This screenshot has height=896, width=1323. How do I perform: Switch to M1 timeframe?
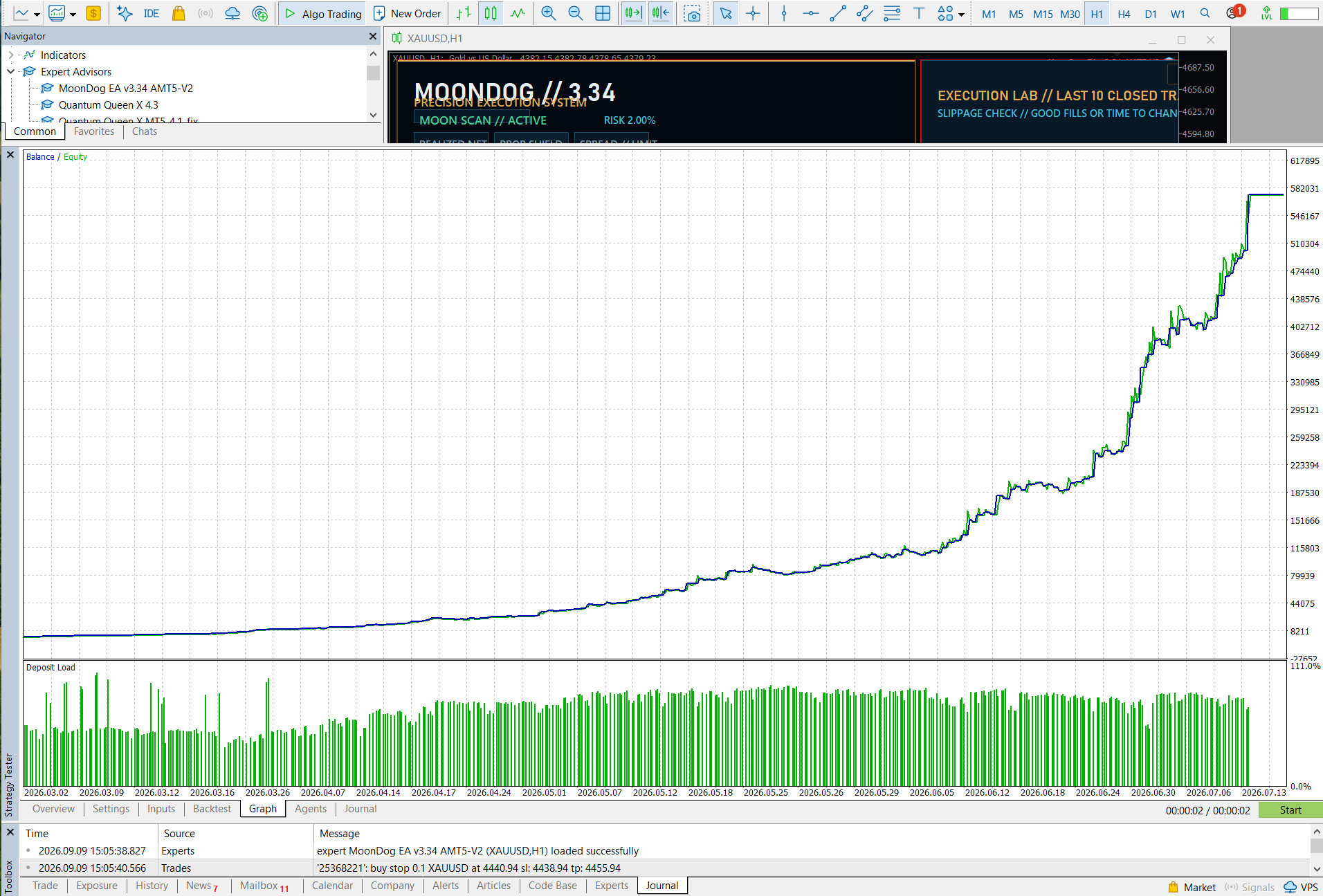coord(989,14)
